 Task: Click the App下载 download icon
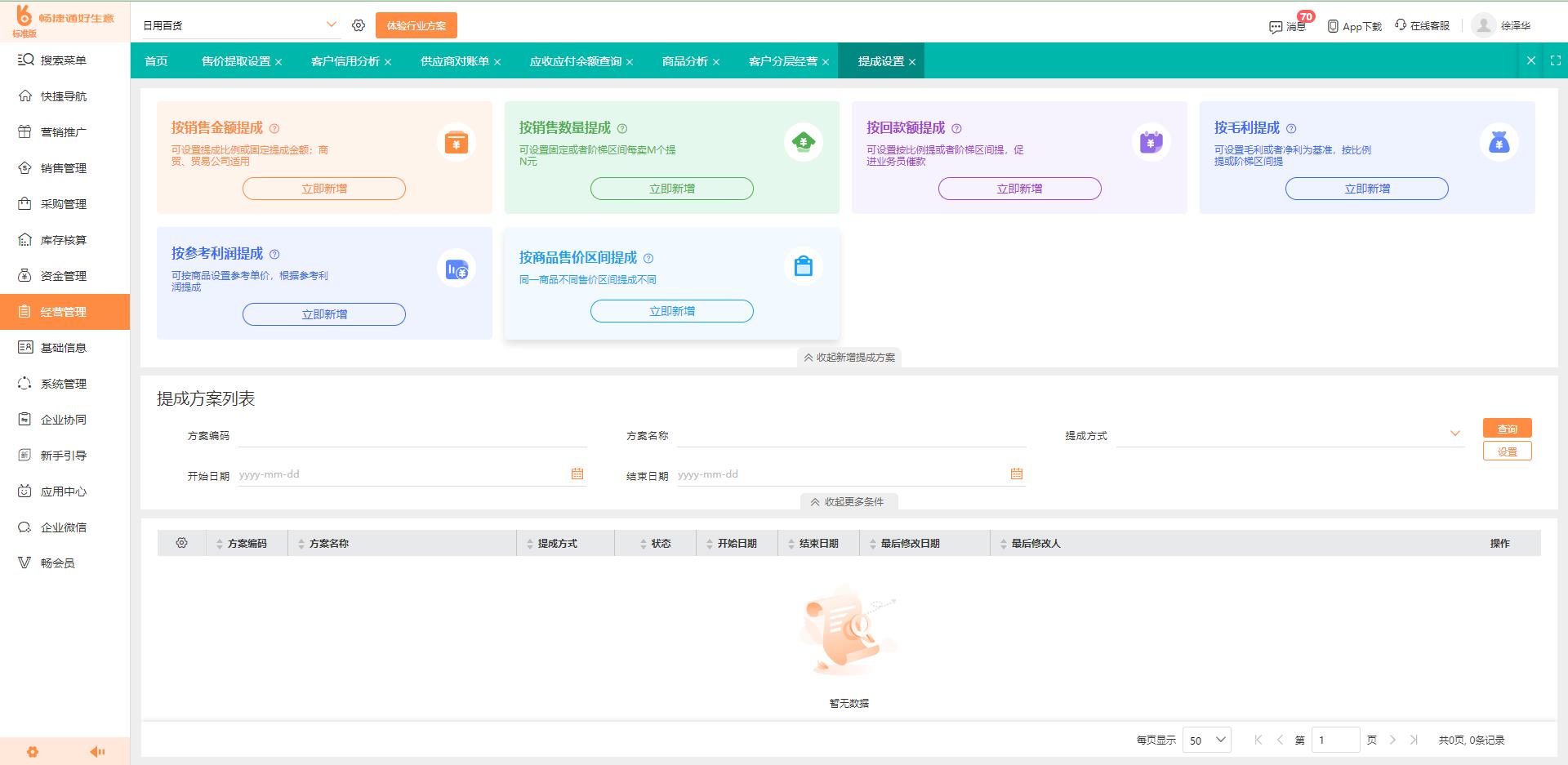tap(1331, 25)
